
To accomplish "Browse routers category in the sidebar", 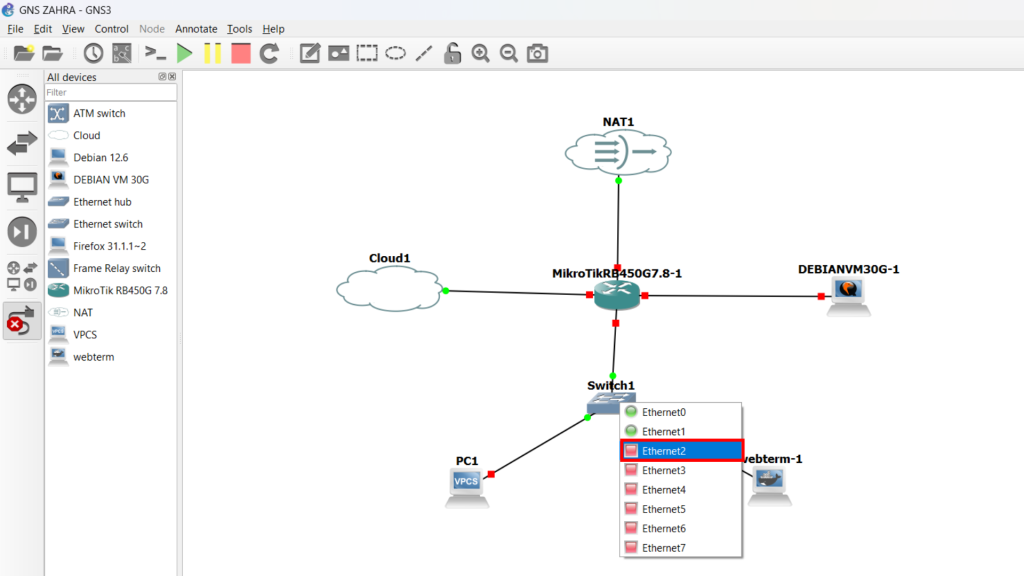I will pos(22,99).
